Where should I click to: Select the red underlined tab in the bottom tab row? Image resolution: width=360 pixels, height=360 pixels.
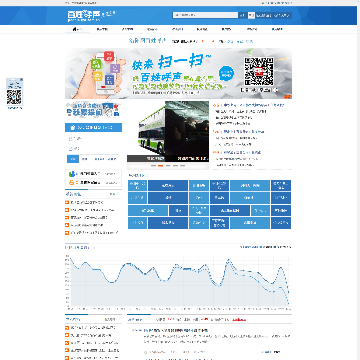(239, 320)
